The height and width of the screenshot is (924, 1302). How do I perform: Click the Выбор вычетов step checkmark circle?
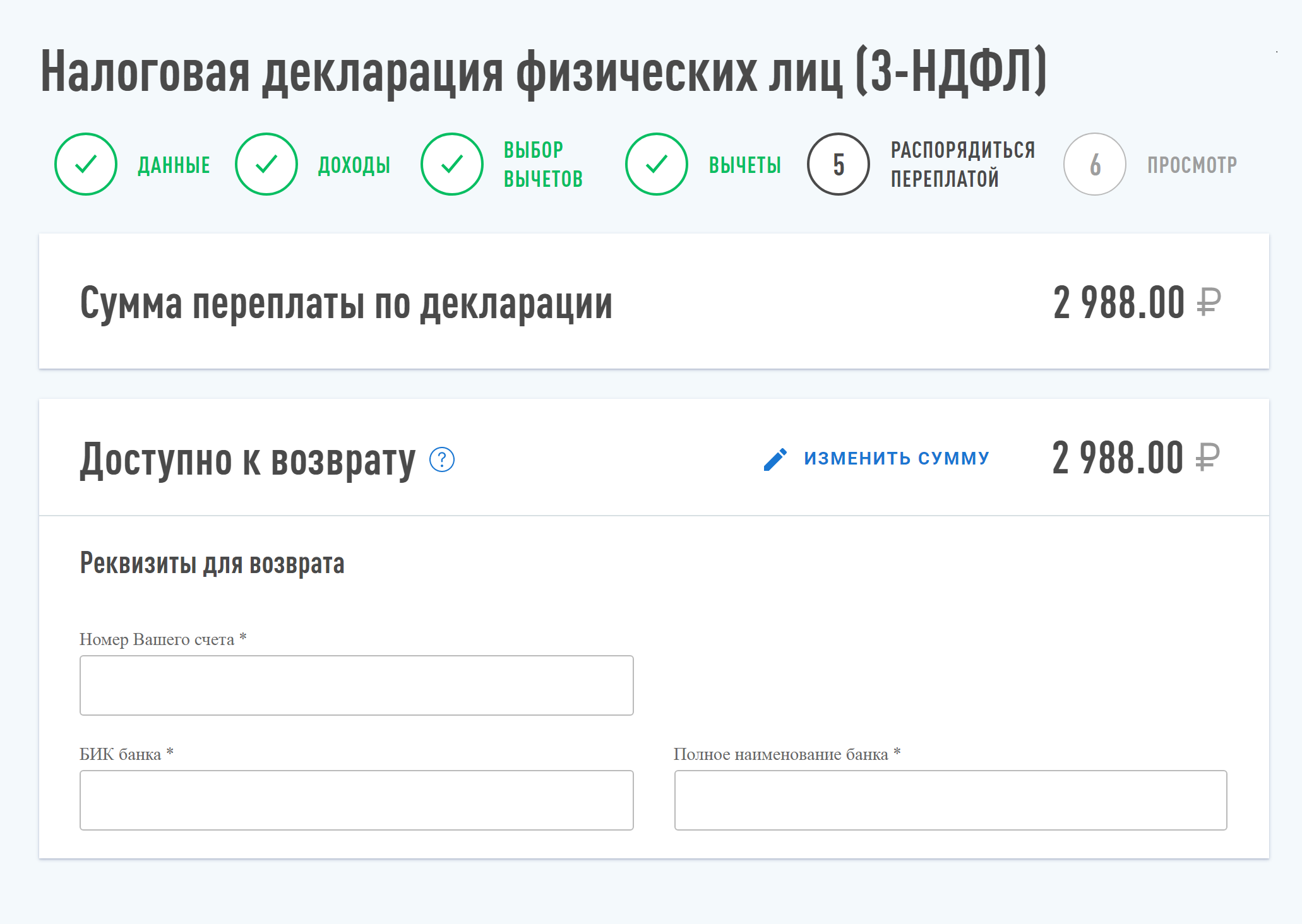[452, 164]
